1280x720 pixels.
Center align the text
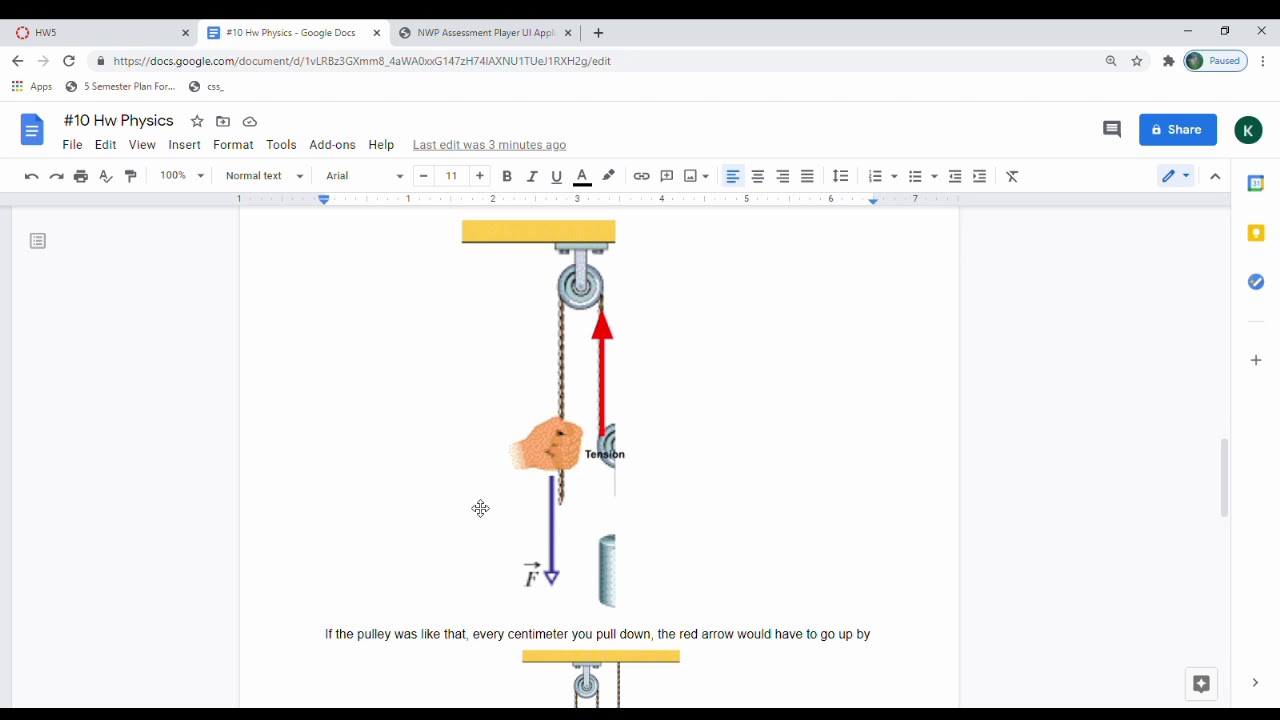coord(758,176)
